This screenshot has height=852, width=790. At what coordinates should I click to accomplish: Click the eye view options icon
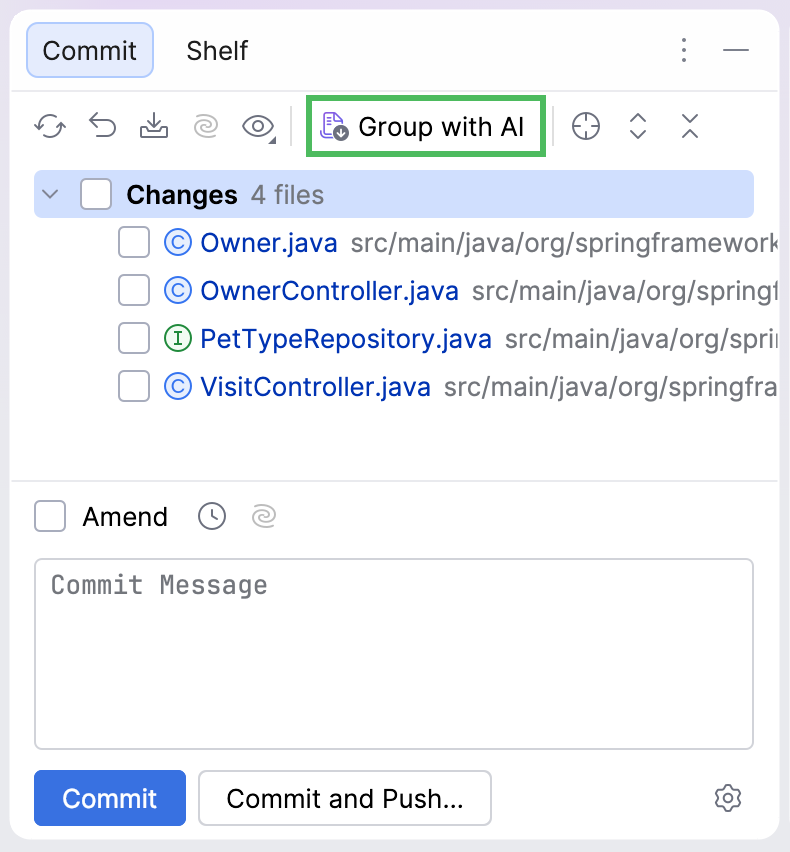tap(257, 126)
